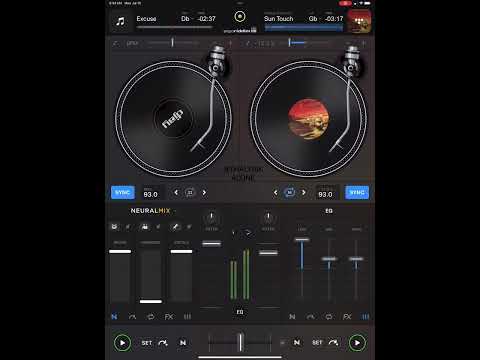
Task: Seek in the Sun Touch blue waveform overview
Action: [304, 28]
